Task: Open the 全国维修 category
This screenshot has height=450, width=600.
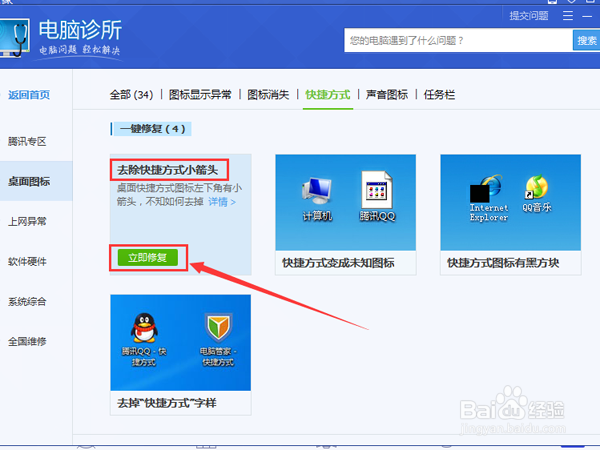Action: pos(27,341)
